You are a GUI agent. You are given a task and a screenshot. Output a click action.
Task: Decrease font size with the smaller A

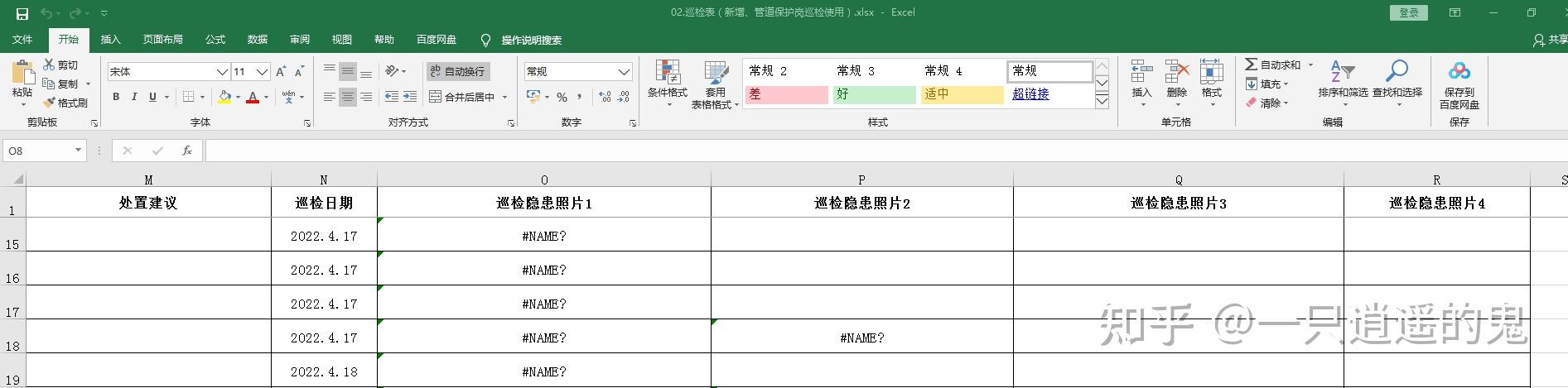click(300, 72)
